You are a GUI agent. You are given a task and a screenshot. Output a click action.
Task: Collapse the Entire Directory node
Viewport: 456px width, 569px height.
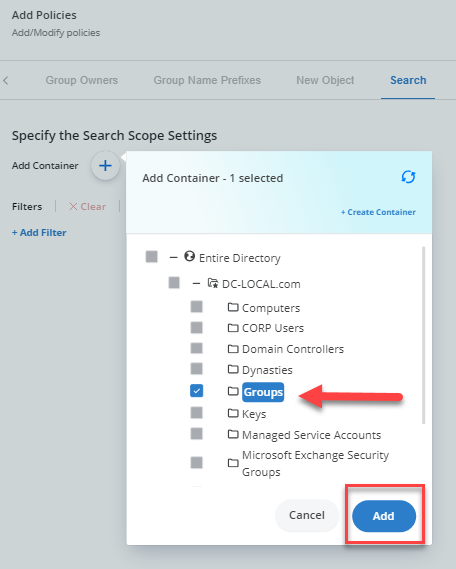tap(173, 258)
